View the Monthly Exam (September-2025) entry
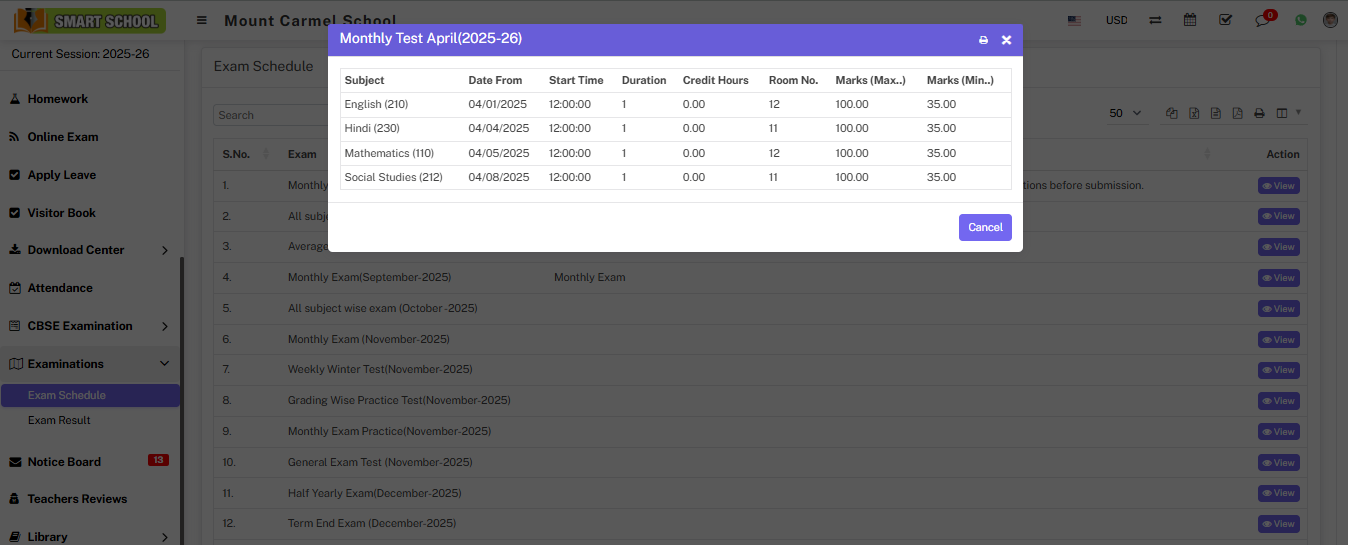The height and width of the screenshot is (545, 1348). point(1278,278)
